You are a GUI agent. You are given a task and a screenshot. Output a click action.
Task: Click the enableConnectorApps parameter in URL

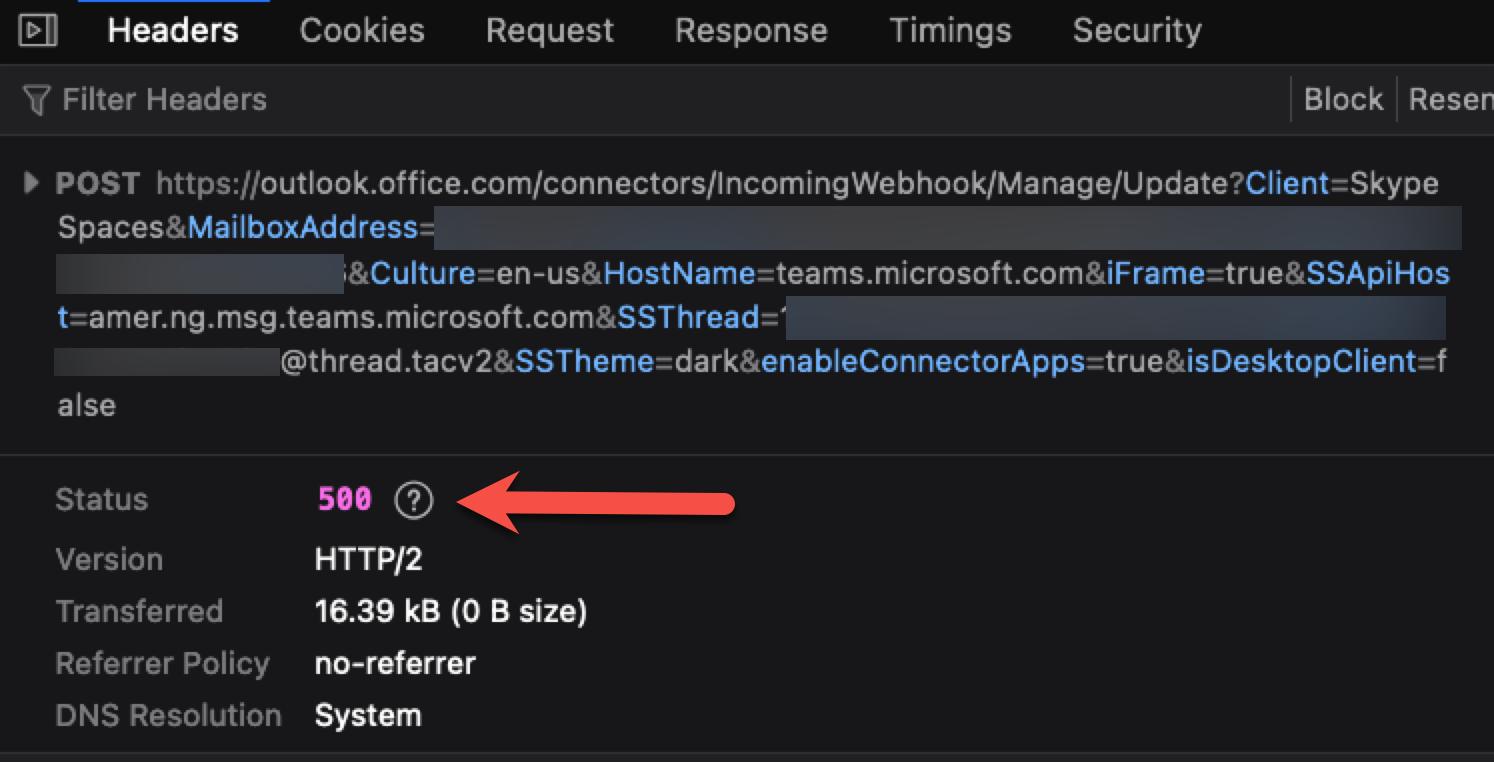point(923,362)
